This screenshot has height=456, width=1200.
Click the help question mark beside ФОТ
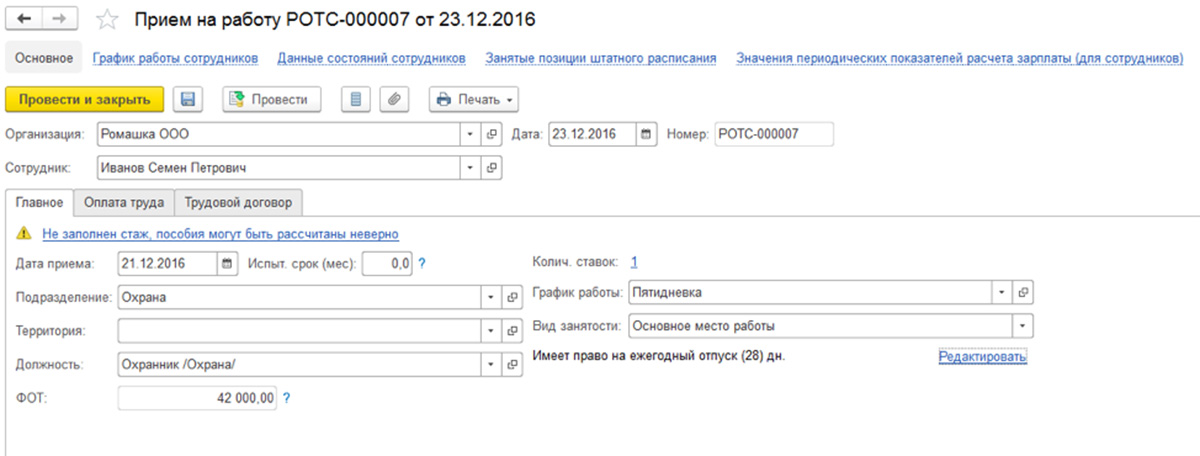[x=286, y=398]
